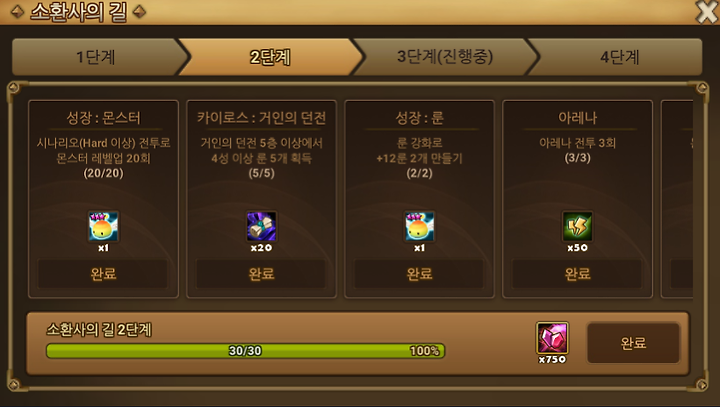Select the partially visible fifth mission card
The image size is (720, 407).
pos(677,199)
